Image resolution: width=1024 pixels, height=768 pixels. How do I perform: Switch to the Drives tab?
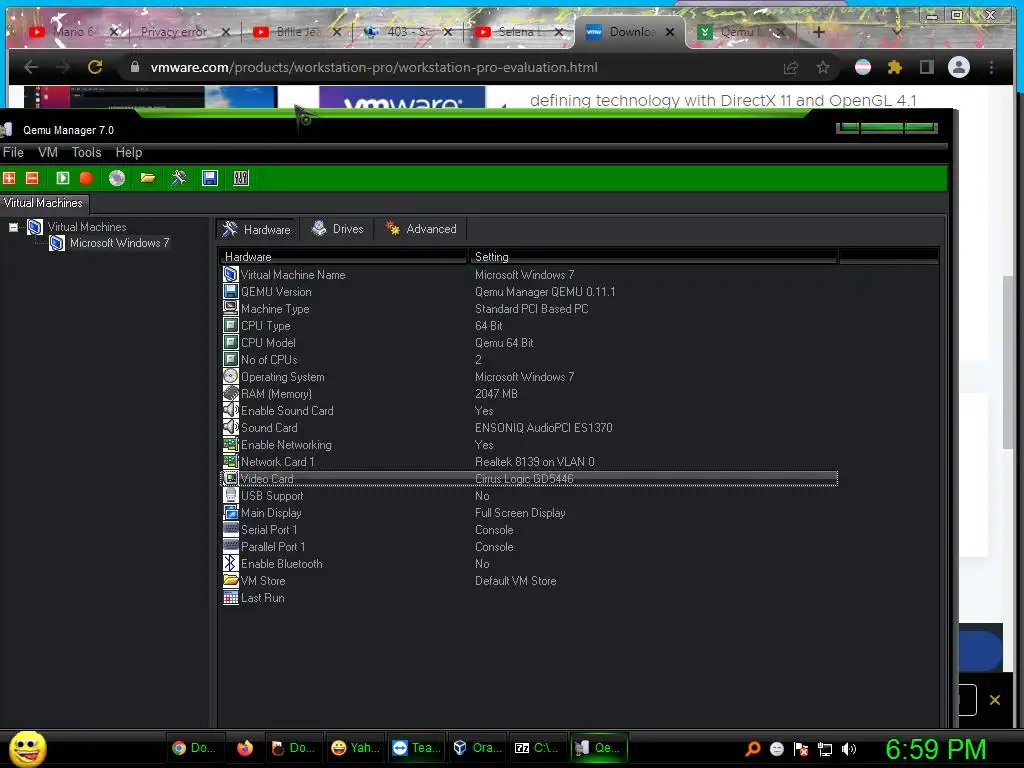(337, 229)
